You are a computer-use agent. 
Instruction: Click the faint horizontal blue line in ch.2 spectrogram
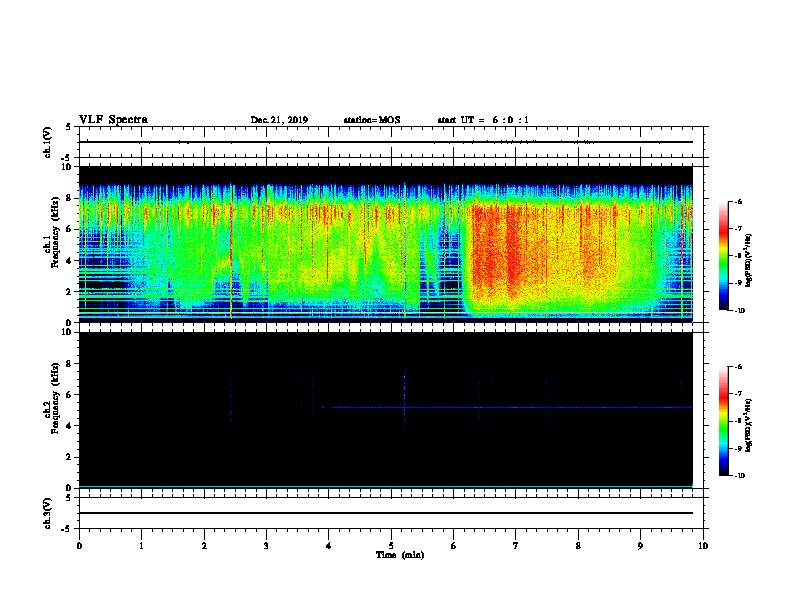point(511,407)
